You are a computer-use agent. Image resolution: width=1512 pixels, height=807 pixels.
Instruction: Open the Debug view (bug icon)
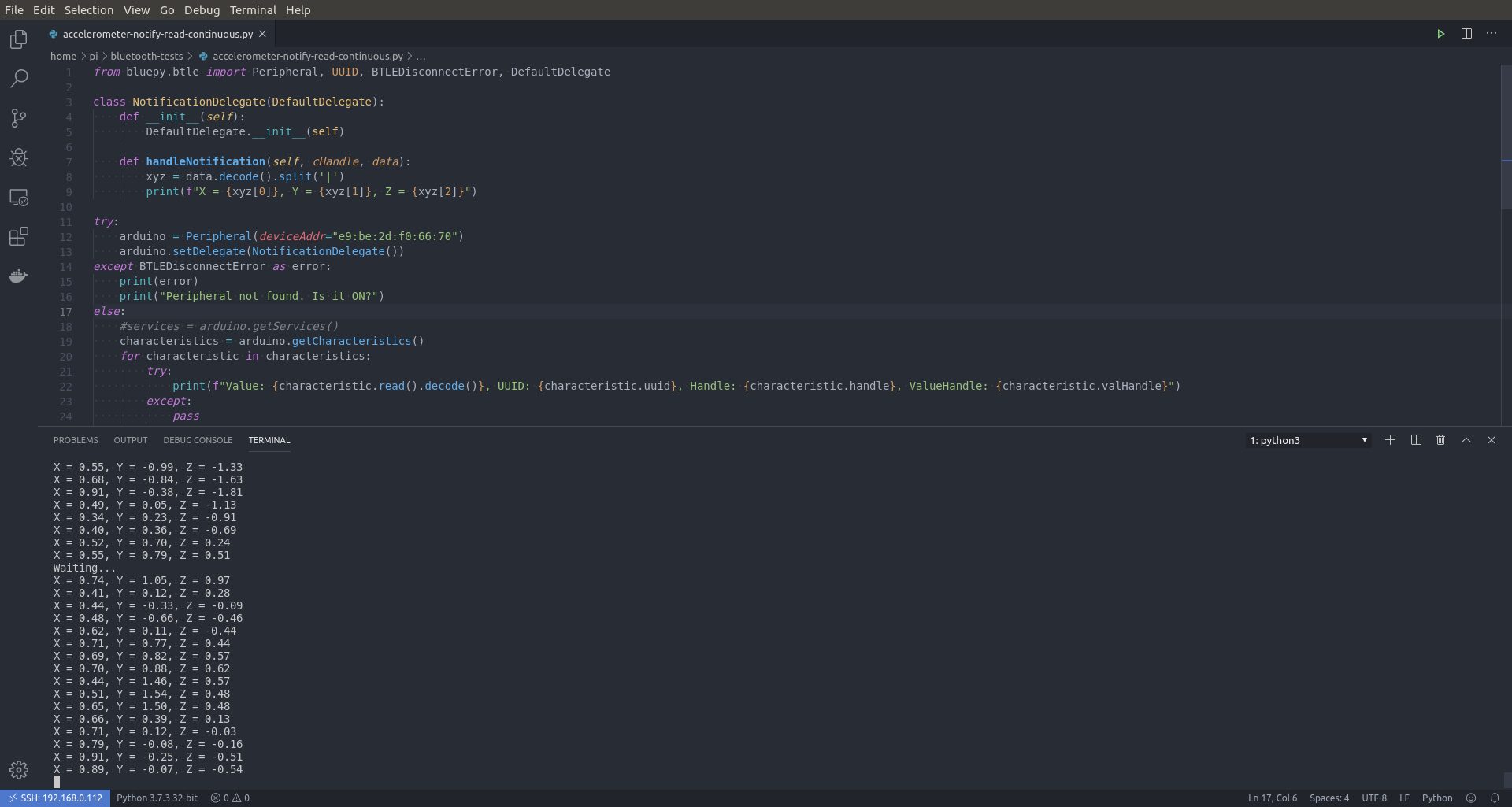pyautogui.click(x=19, y=157)
